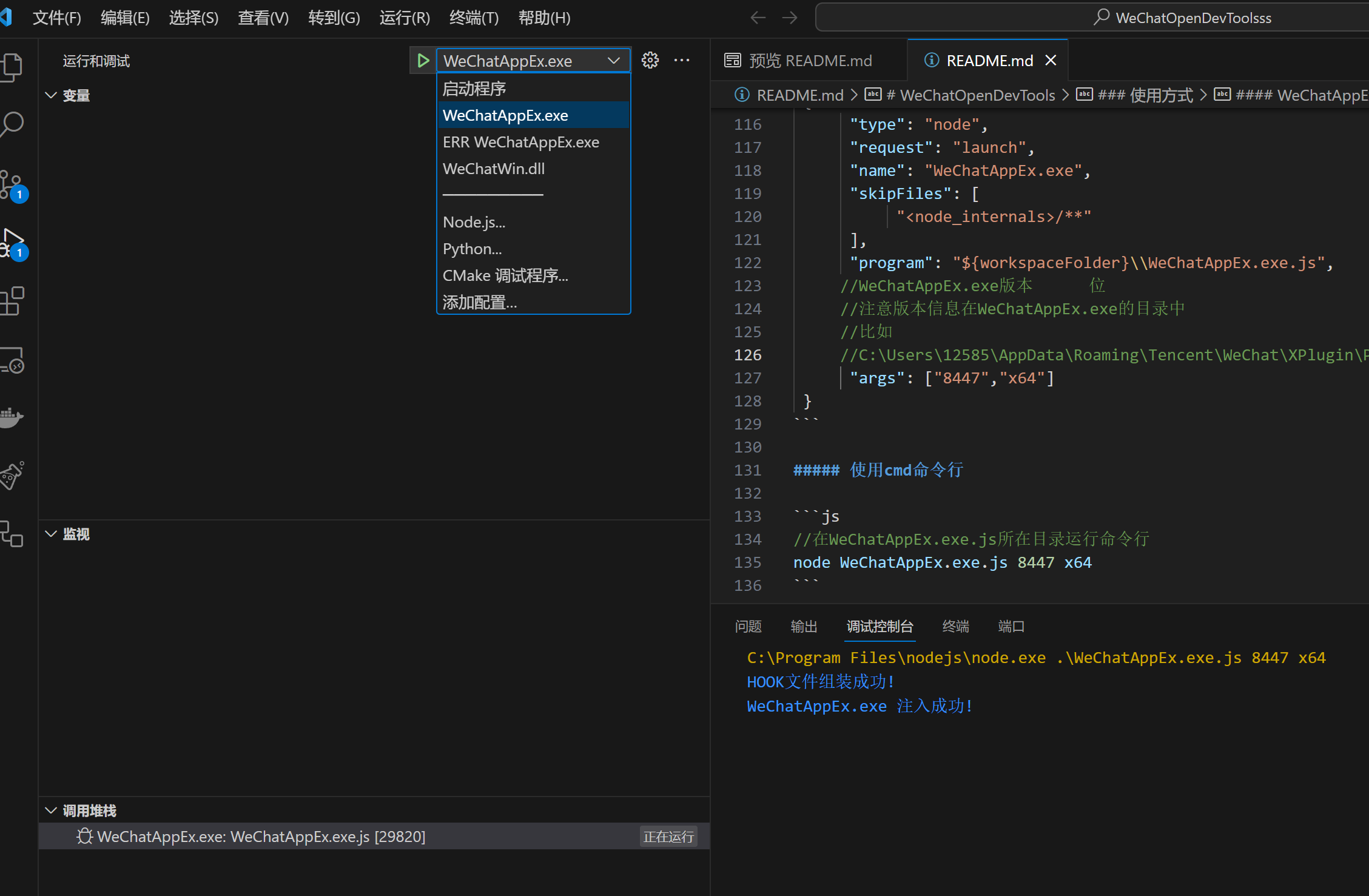Switch to 预览 README.md tab

tap(809, 60)
